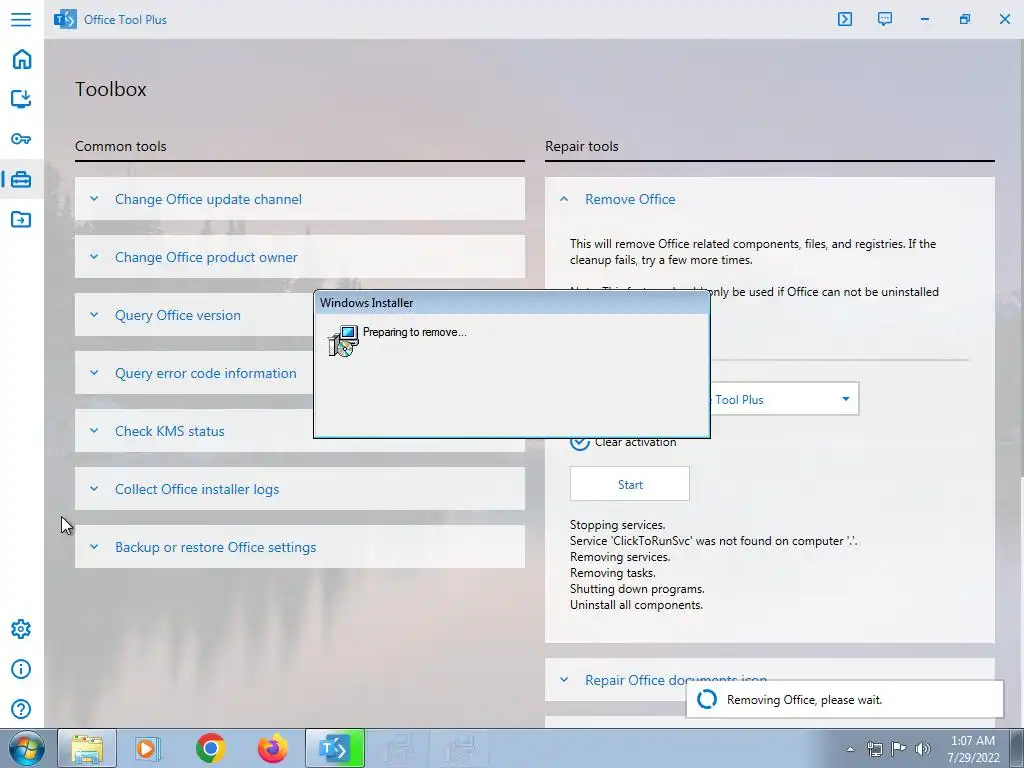The width and height of the screenshot is (1024, 768).
Task: Click the Repair tools section heading
Action: click(582, 146)
